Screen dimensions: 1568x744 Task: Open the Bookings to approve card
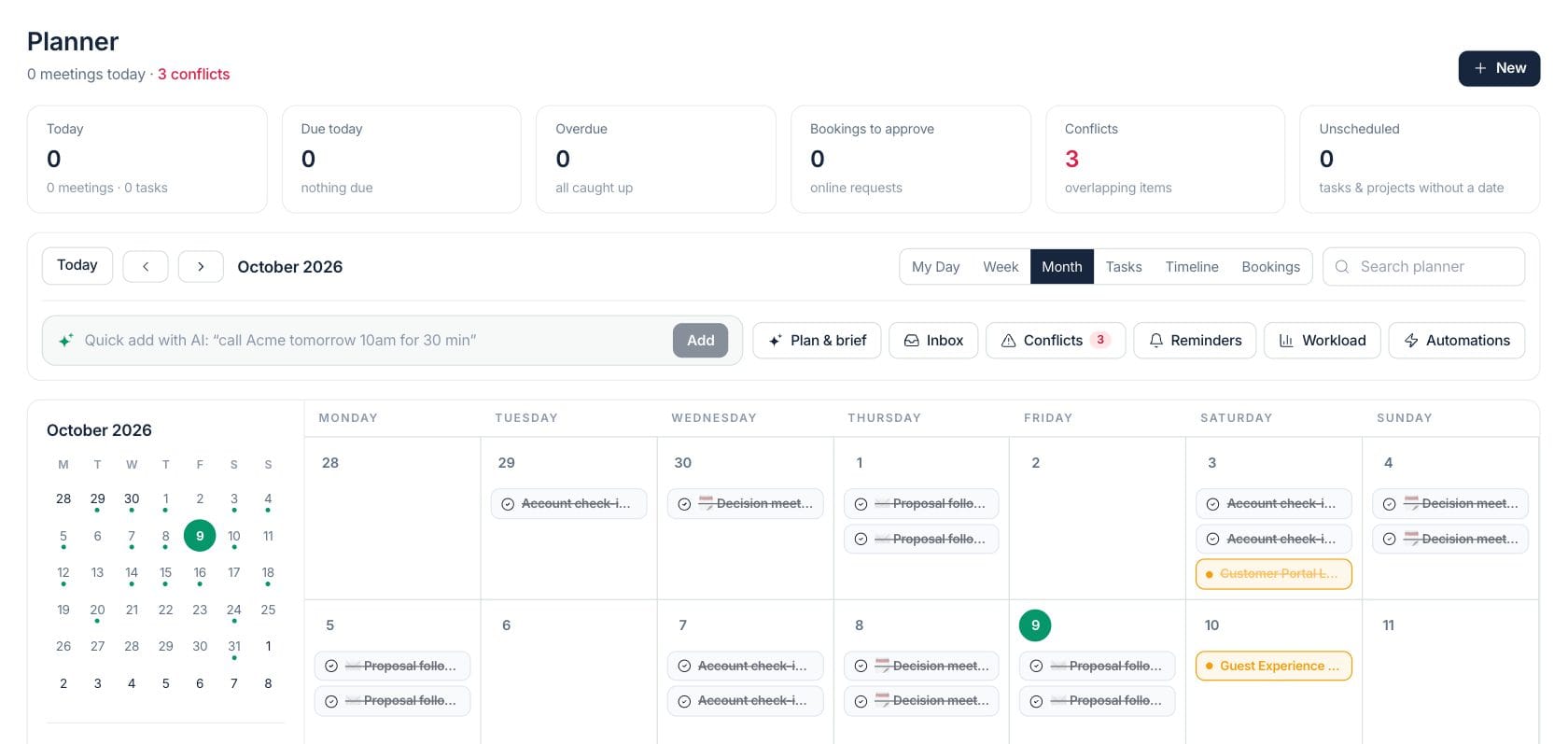tap(910, 160)
